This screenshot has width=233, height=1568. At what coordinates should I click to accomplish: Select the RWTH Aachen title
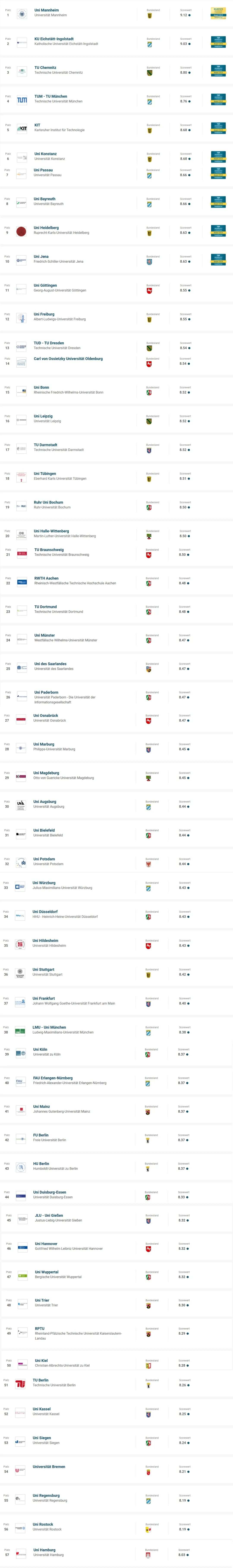coord(46,578)
